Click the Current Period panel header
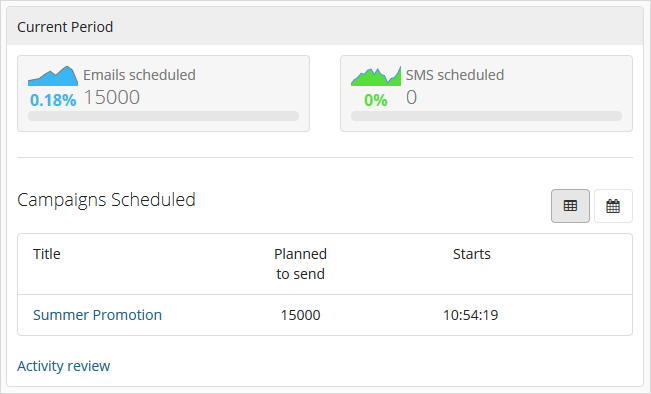The width and height of the screenshot is (651, 394). tap(325, 26)
